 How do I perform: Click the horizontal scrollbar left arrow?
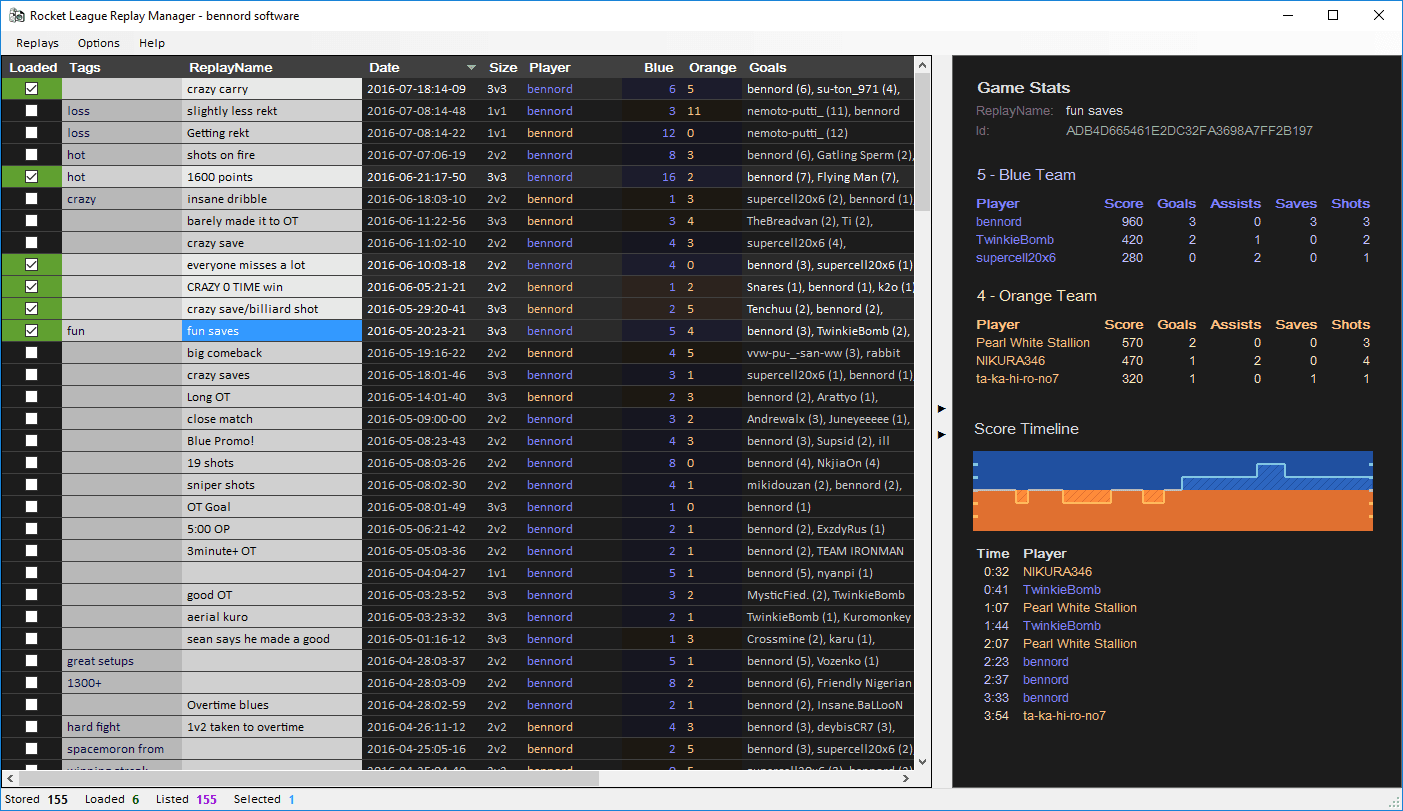click(x=8, y=778)
